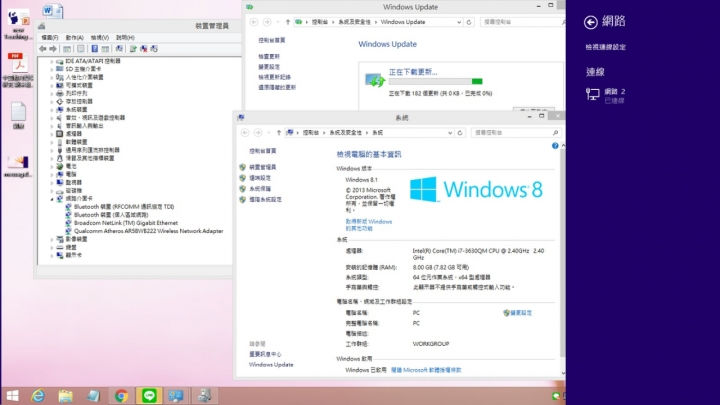Collapse 網路介面卡 node
720x405 pixels.
[51, 199]
